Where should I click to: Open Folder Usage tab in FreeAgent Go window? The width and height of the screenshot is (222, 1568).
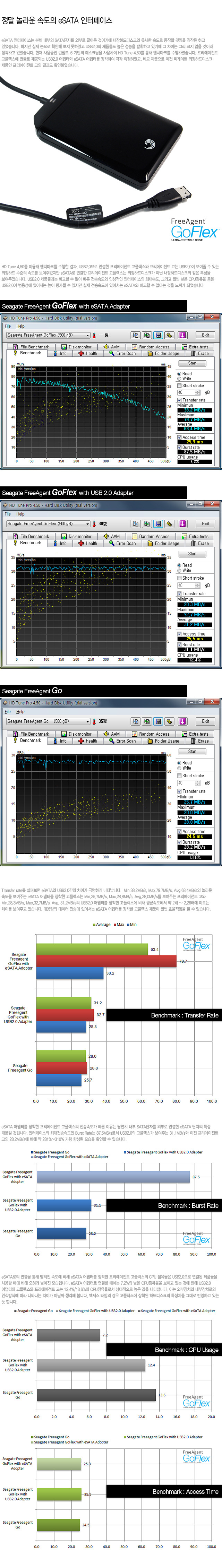(x=163, y=741)
